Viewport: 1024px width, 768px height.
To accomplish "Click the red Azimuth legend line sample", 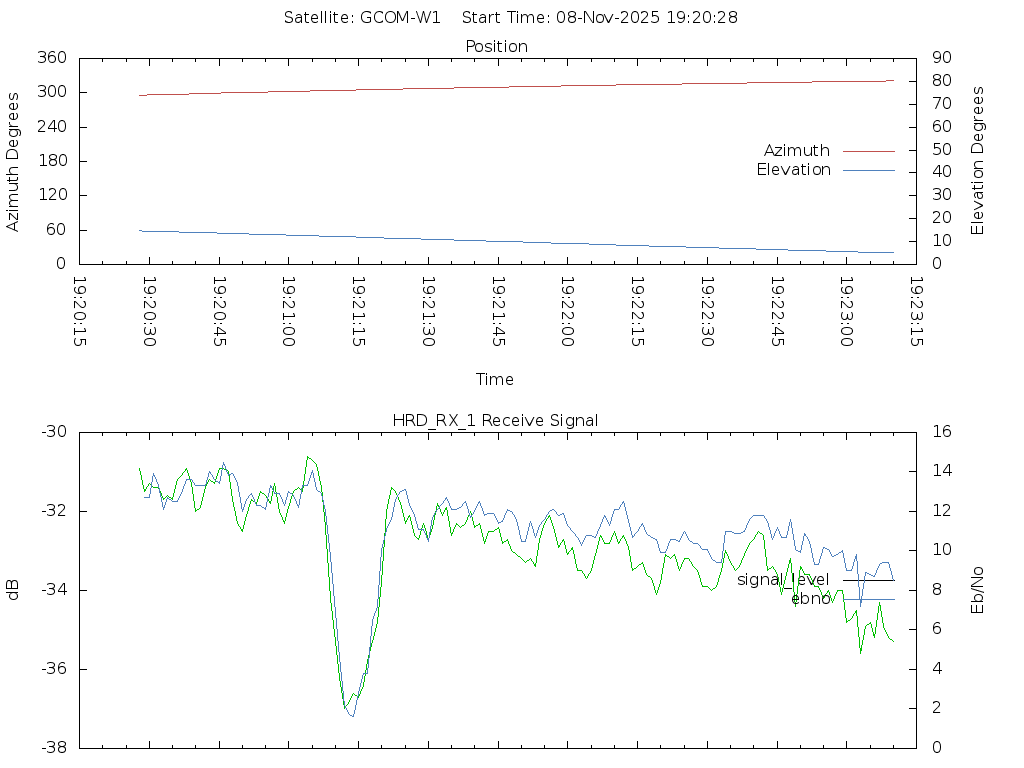I will 868,151.
